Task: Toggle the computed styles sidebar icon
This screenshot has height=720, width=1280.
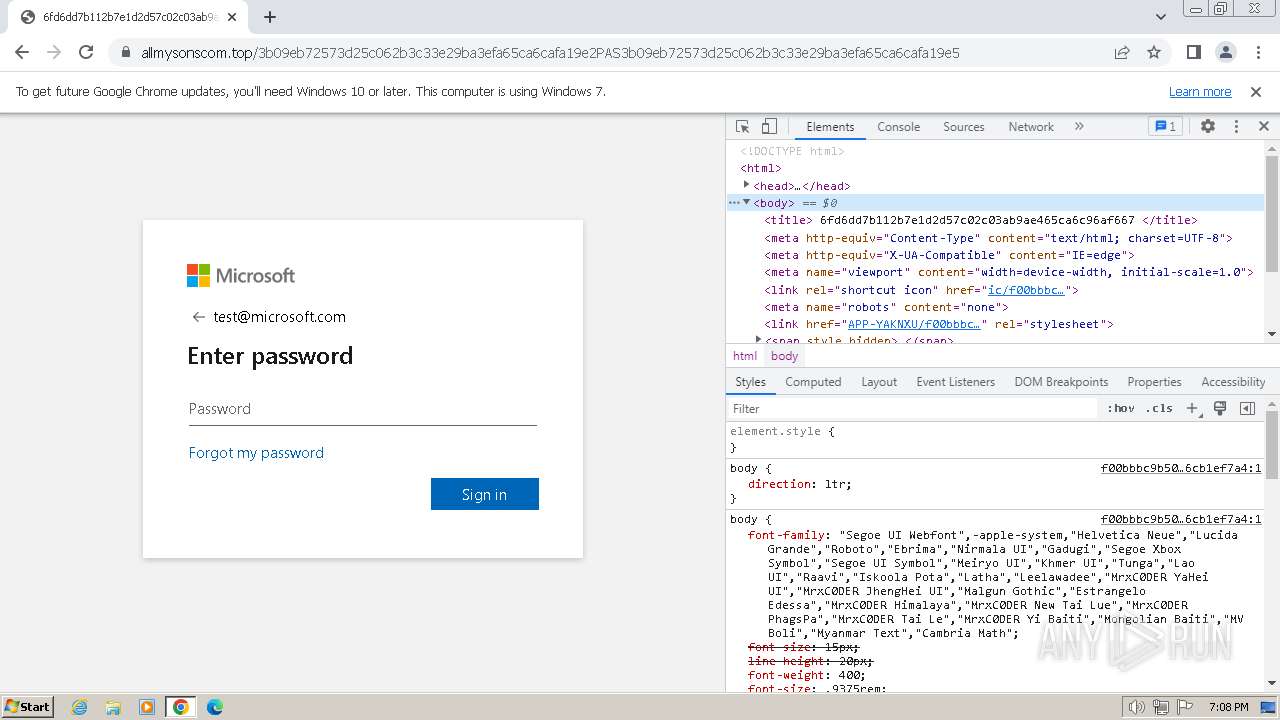Action: (x=1247, y=408)
